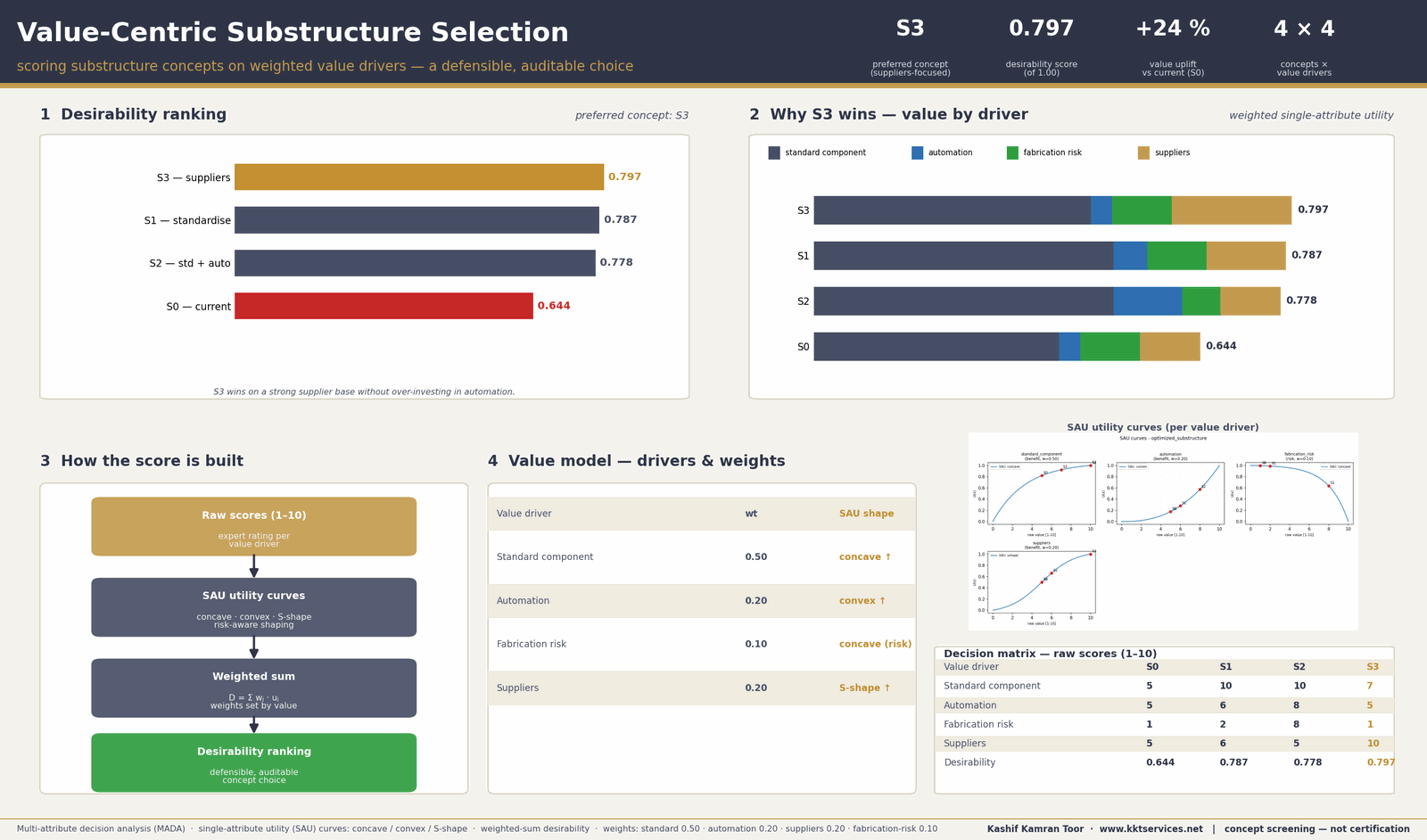
Task: Click the 'convex ↑' SAU shape cell
Action: click(x=862, y=601)
